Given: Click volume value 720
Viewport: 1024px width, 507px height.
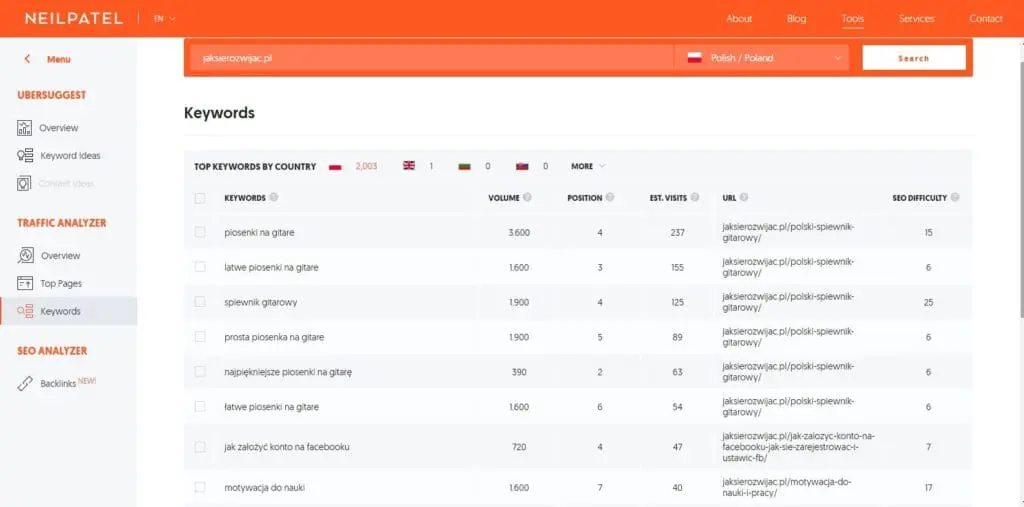Looking at the screenshot, I should coord(520,447).
